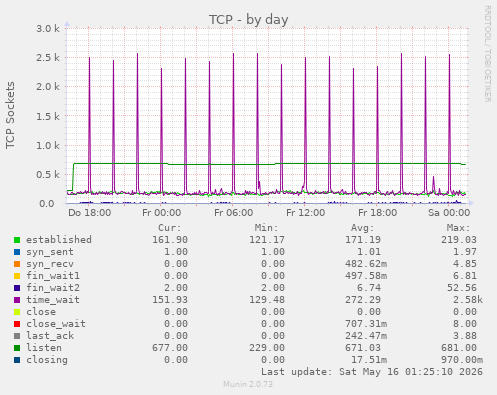The height and width of the screenshot is (395, 497).
Task: Click the fin_wait1 yellow legend swatch
Action: click(17, 276)
